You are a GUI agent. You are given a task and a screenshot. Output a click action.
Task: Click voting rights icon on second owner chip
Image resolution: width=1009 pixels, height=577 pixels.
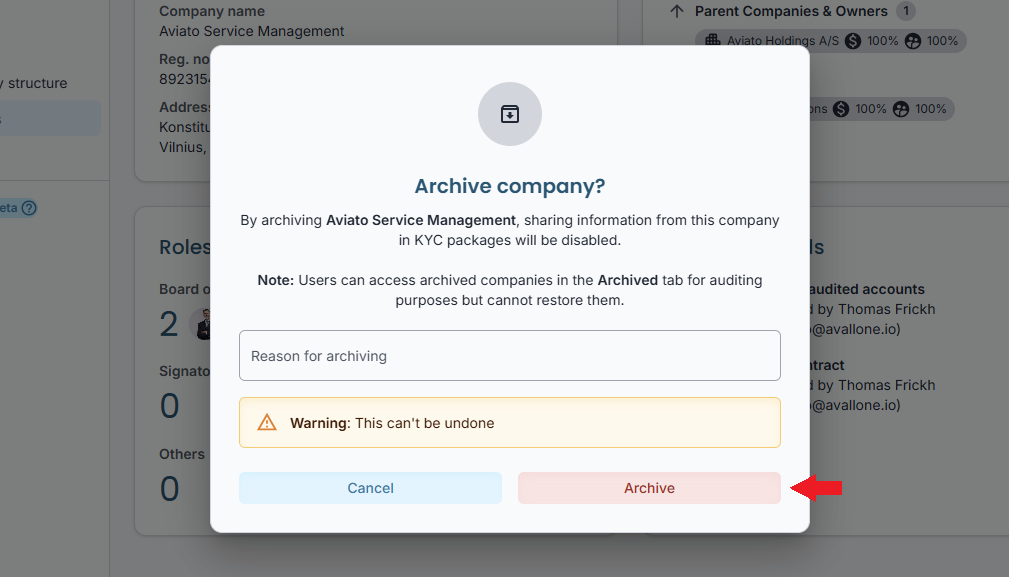click(901, 109)
